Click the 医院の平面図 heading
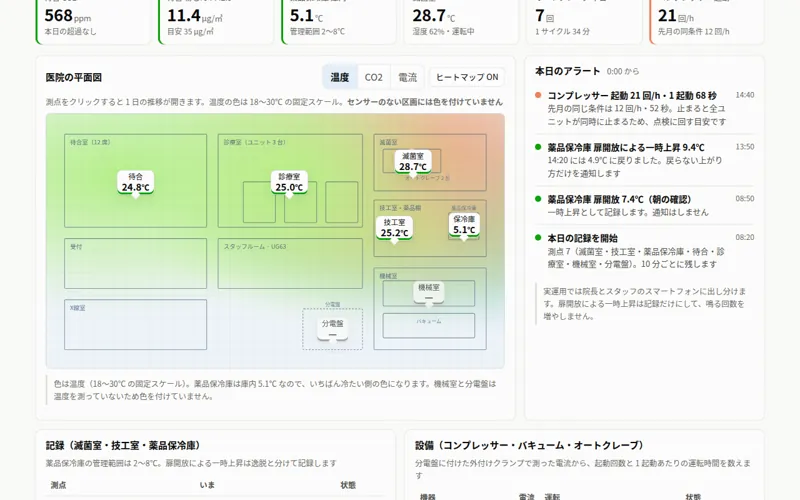This screenshot has width=800, height=500. coord(73,77)
